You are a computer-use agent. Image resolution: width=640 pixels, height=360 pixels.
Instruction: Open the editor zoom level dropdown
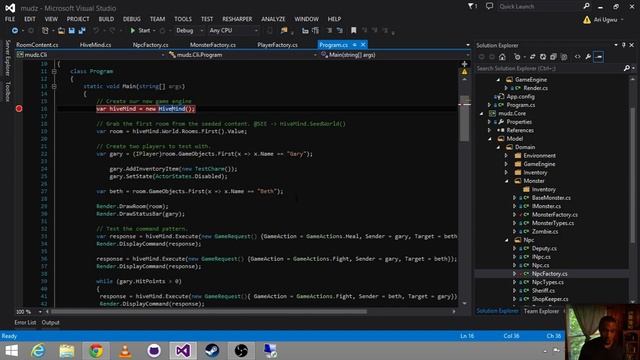pyautogui.click(x=40, y=312)
